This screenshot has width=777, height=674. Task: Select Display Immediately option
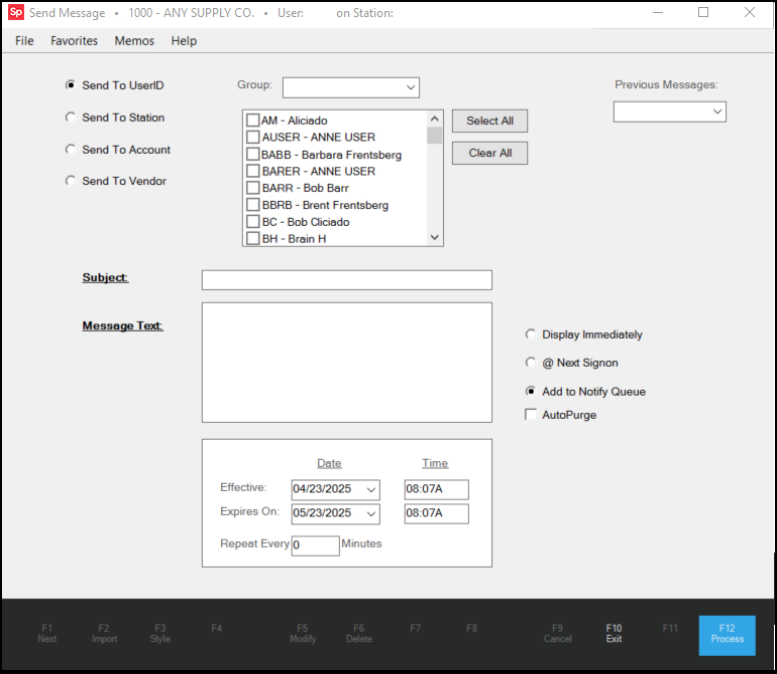click(x=530, y=335)
